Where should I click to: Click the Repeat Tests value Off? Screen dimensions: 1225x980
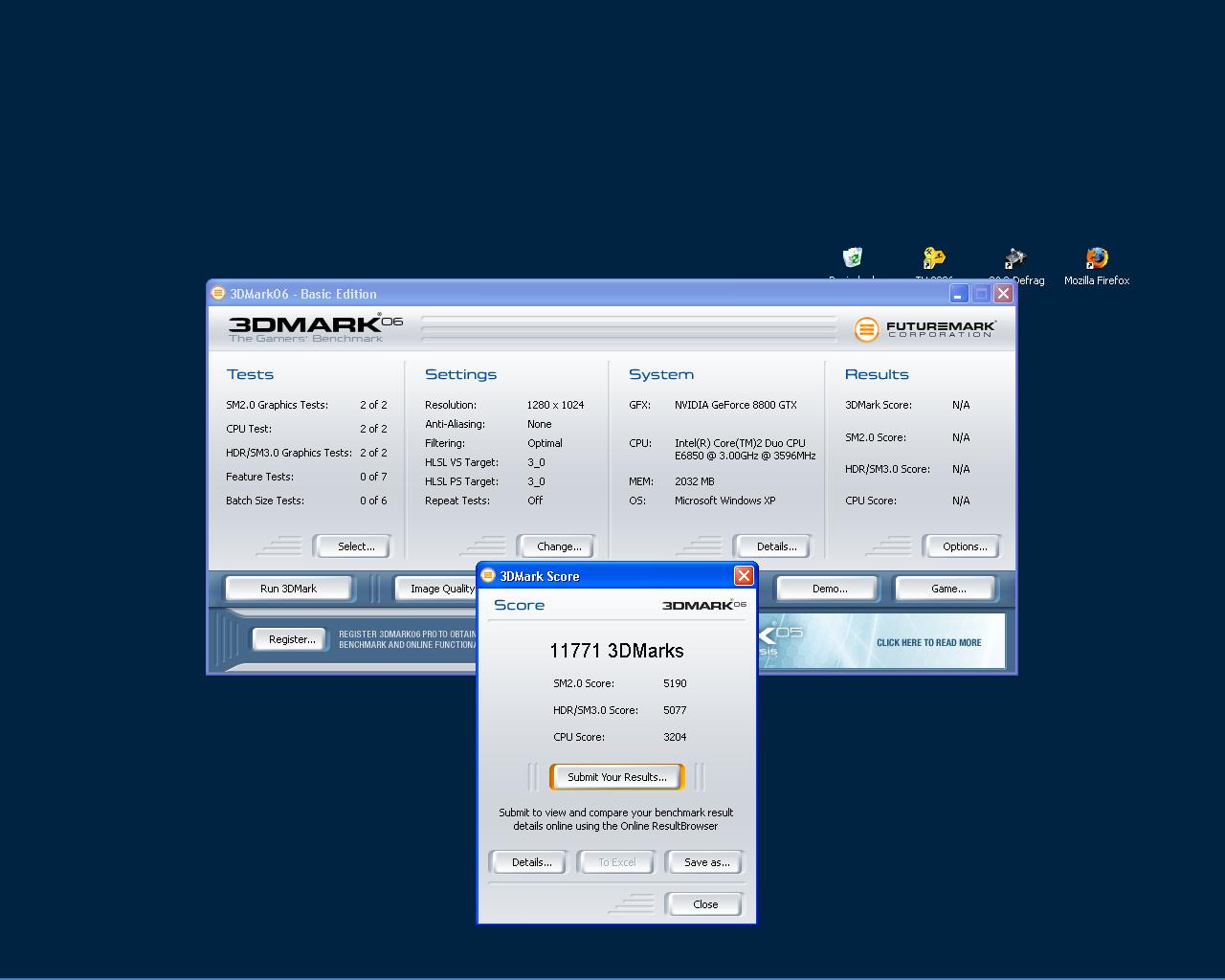click(534, 501)
